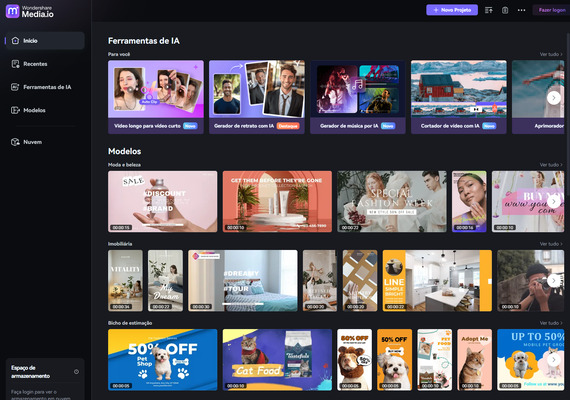Image resolution: width=570 pixels, height=400 pixels.
Task: Open Gerador de retrato com IA tool
Action: pos(257,97)
